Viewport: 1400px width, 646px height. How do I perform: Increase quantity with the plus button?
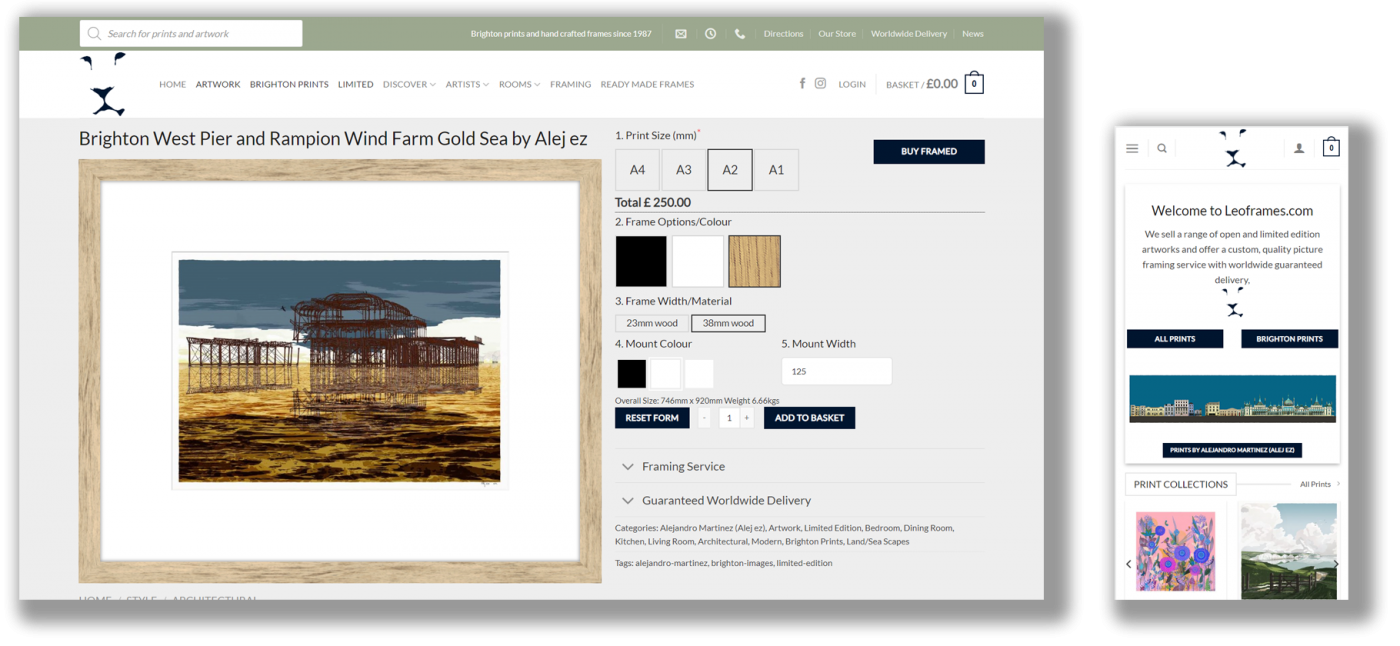point(747,418)
